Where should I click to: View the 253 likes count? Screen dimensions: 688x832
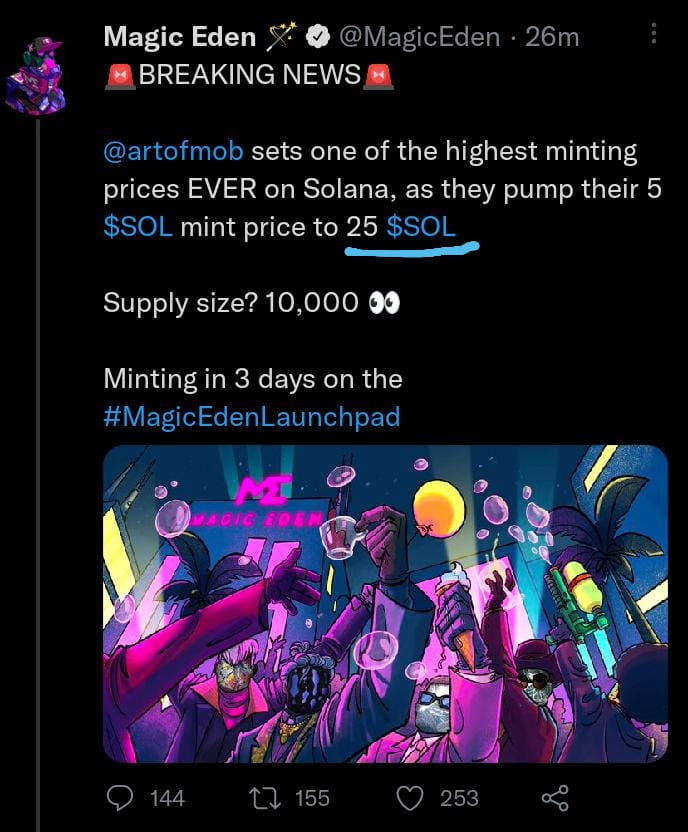point(459,799)
